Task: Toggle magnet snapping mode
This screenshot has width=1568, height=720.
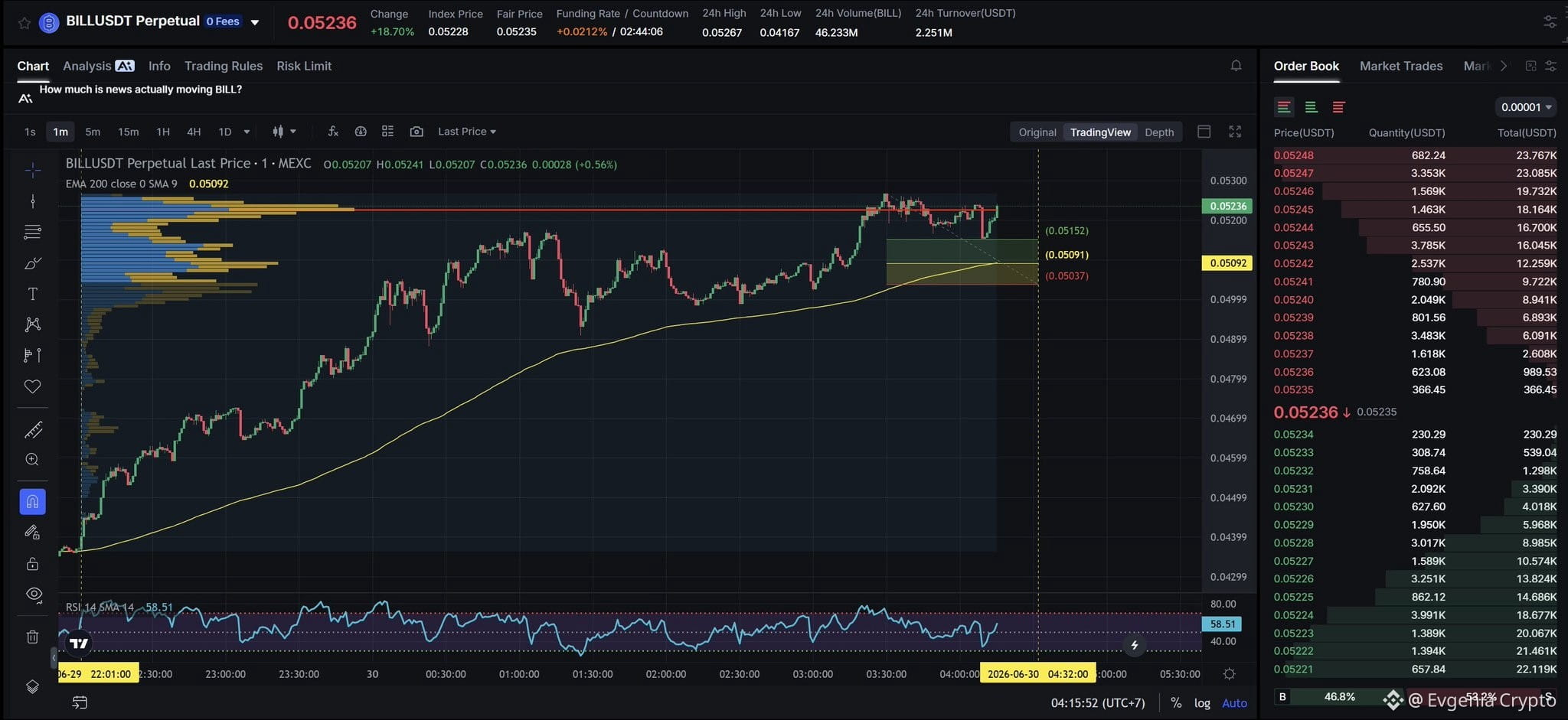Action: click(x=32, y=502)
